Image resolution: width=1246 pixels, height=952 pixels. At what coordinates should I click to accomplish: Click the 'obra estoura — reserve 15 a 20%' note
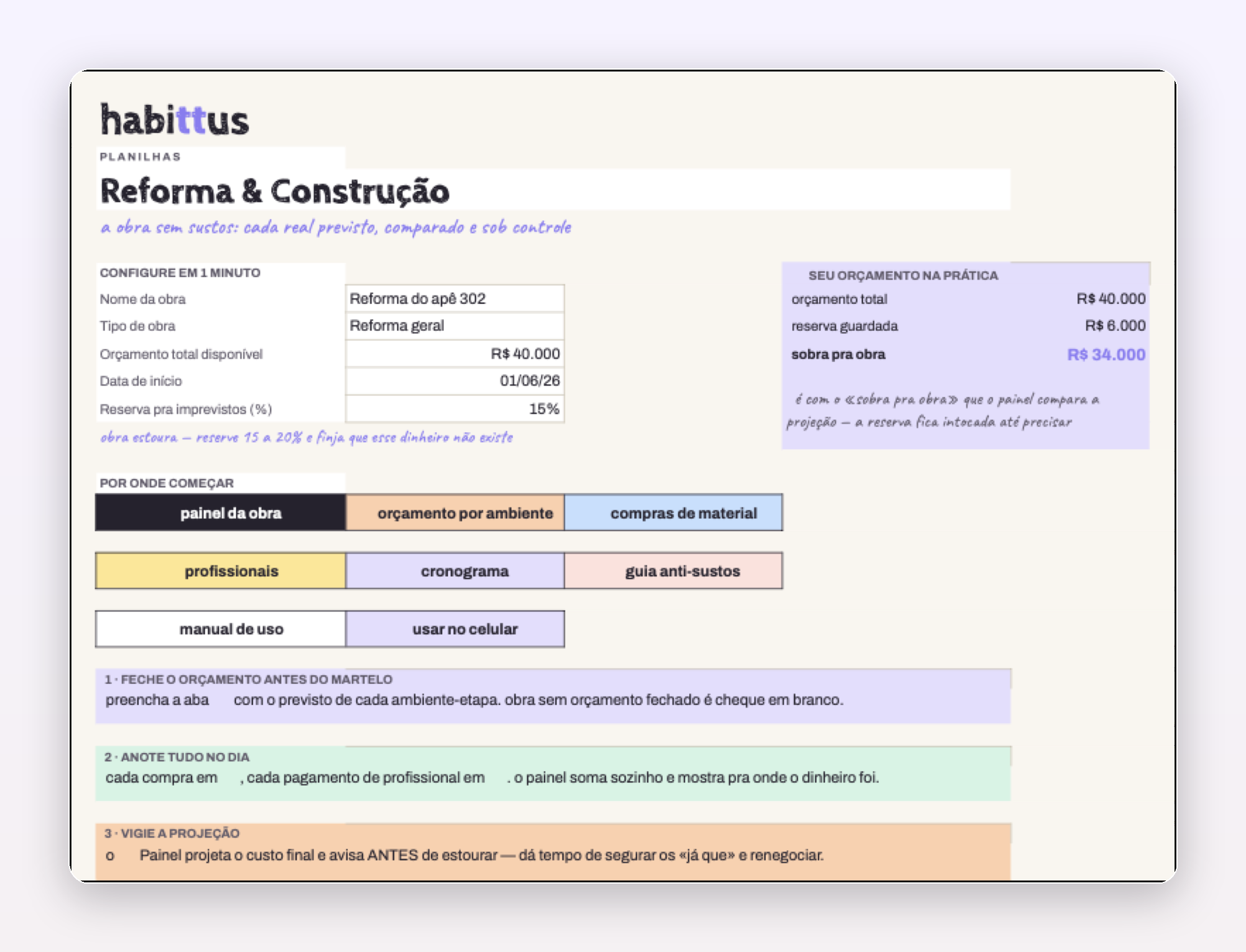307,437
